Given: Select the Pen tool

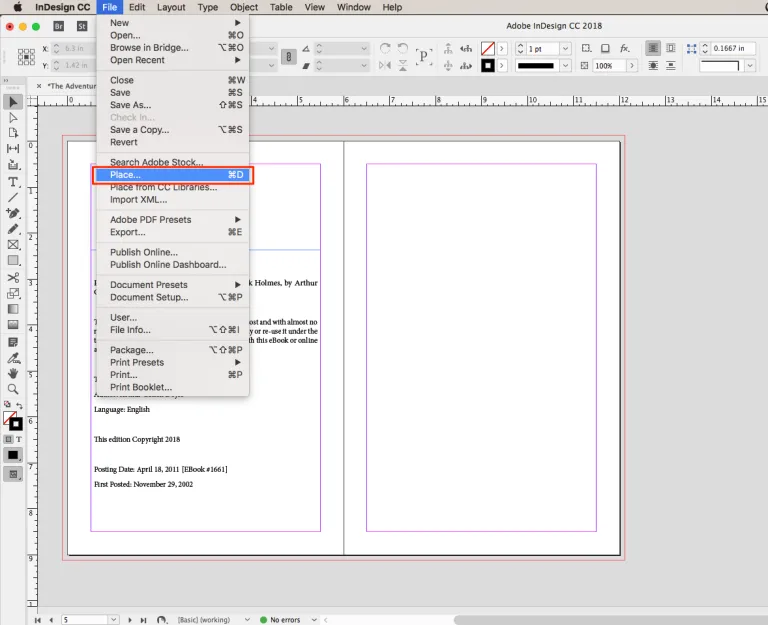Looking at the screenshot, I should pyautogui.click(x=13, y=213).
